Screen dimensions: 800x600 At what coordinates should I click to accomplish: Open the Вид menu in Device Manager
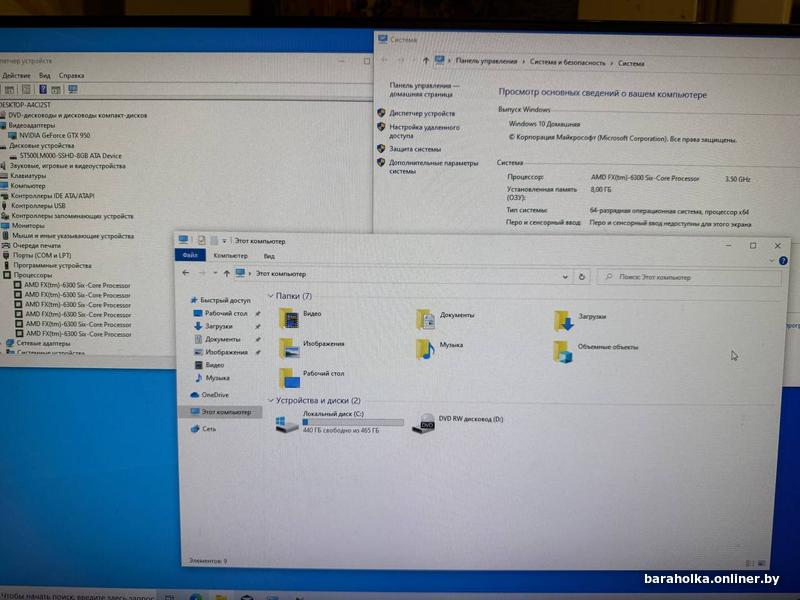(44, 75)
